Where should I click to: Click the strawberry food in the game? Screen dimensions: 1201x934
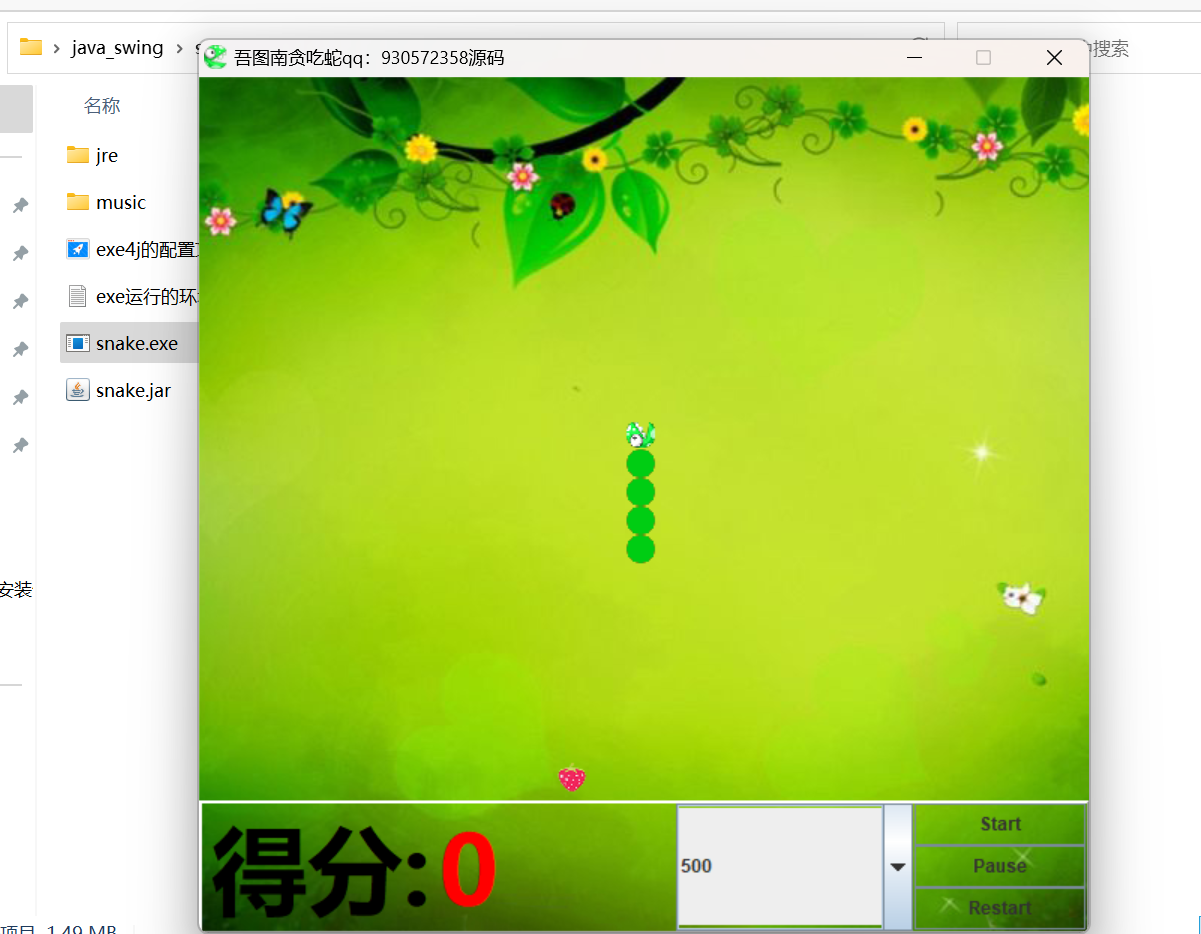click(571, 778)
